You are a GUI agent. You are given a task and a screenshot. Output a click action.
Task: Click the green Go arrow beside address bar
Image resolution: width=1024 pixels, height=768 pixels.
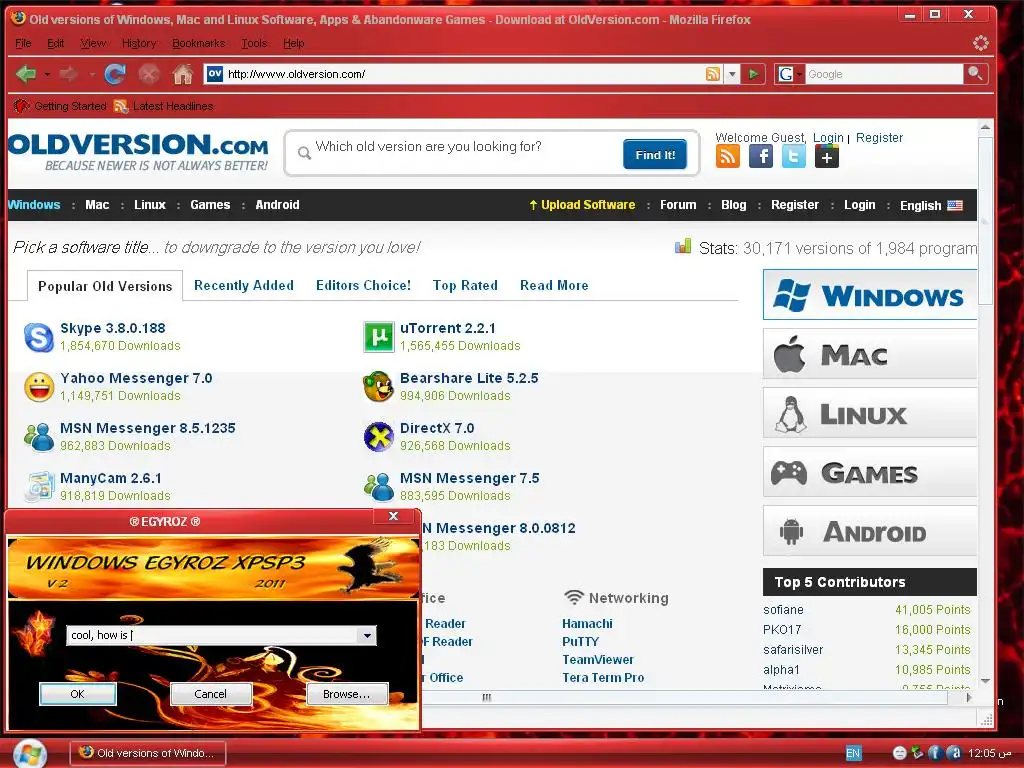(x=753, y=74)
